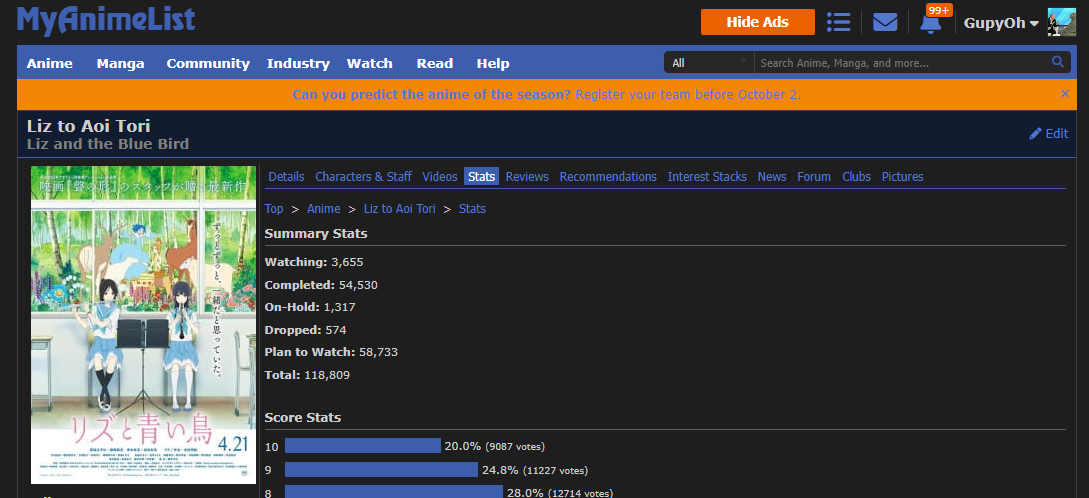Switch to the Characters & Staff tab
The image size is (1089, 498).
(x=363, y=176)
